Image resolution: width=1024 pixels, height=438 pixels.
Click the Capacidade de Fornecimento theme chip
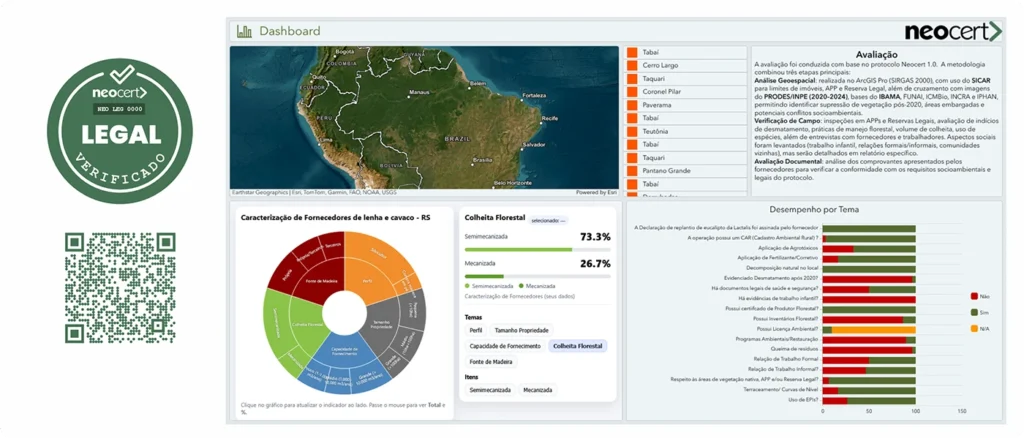505,346
